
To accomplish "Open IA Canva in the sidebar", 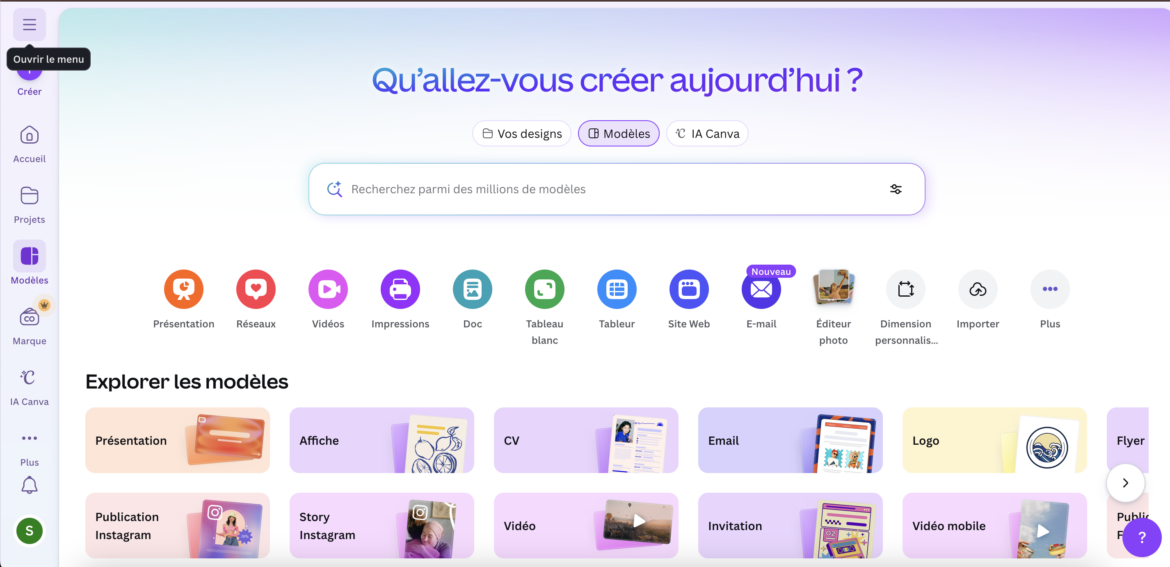I will 29,378.
